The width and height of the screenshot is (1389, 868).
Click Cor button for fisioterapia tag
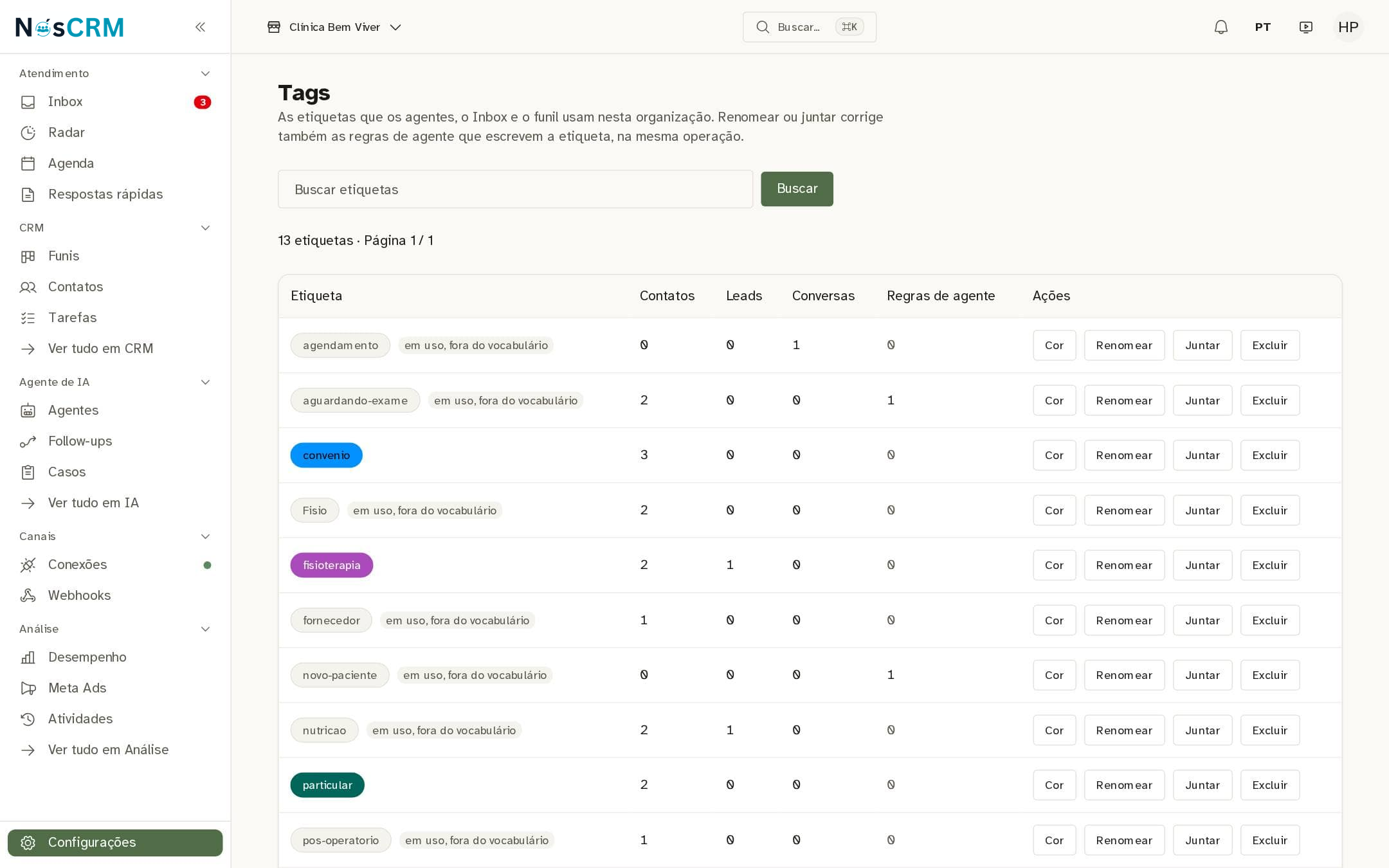tap(1054, 565)
